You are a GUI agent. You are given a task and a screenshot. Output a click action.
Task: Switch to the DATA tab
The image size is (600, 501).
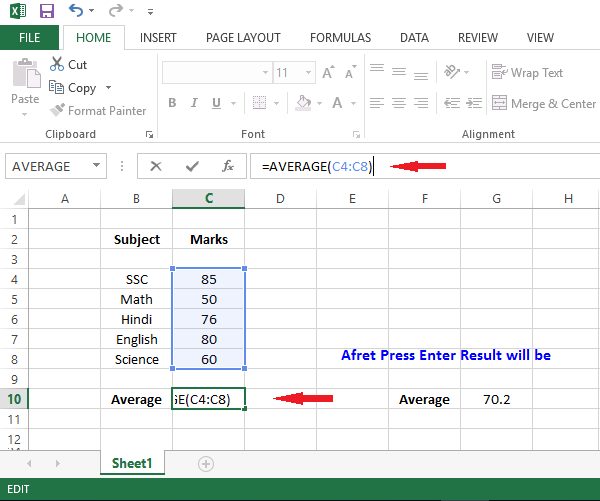[414, 38]
